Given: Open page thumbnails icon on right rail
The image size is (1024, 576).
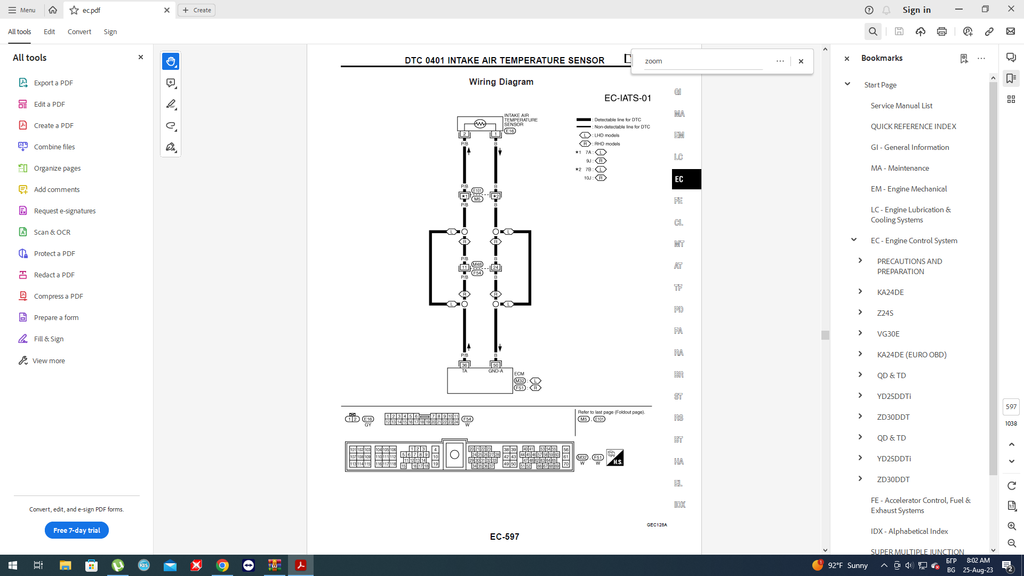Looking at the screenshot, I should 1011,99.
